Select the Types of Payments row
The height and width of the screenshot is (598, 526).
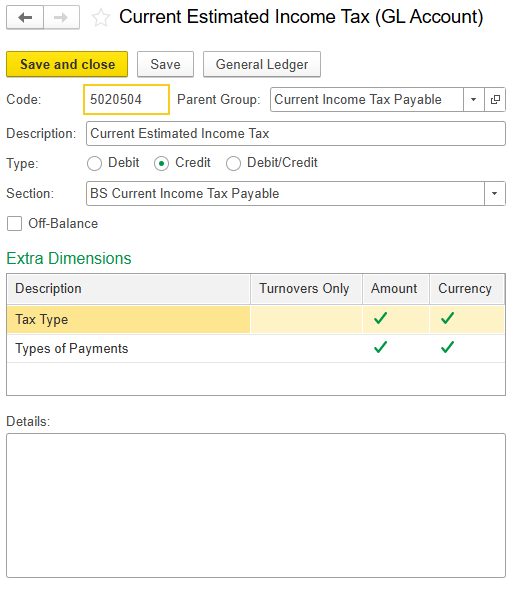pyautogui.click(x=256, y=349)
